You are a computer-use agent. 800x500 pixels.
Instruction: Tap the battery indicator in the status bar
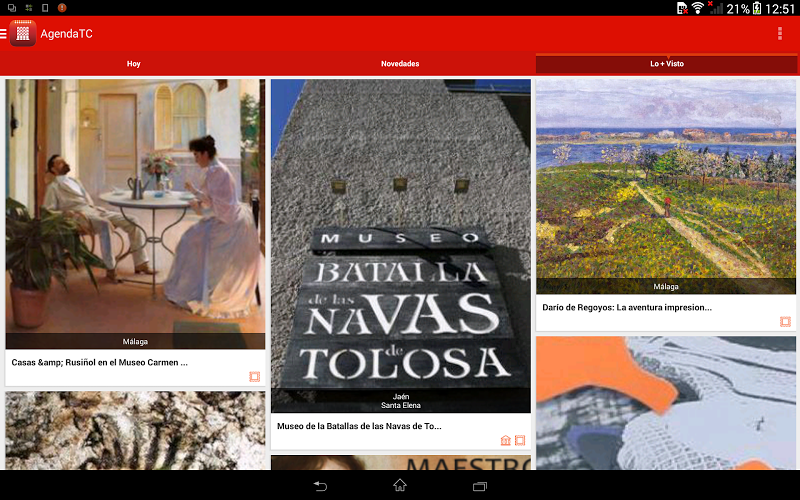coord(757,8)
